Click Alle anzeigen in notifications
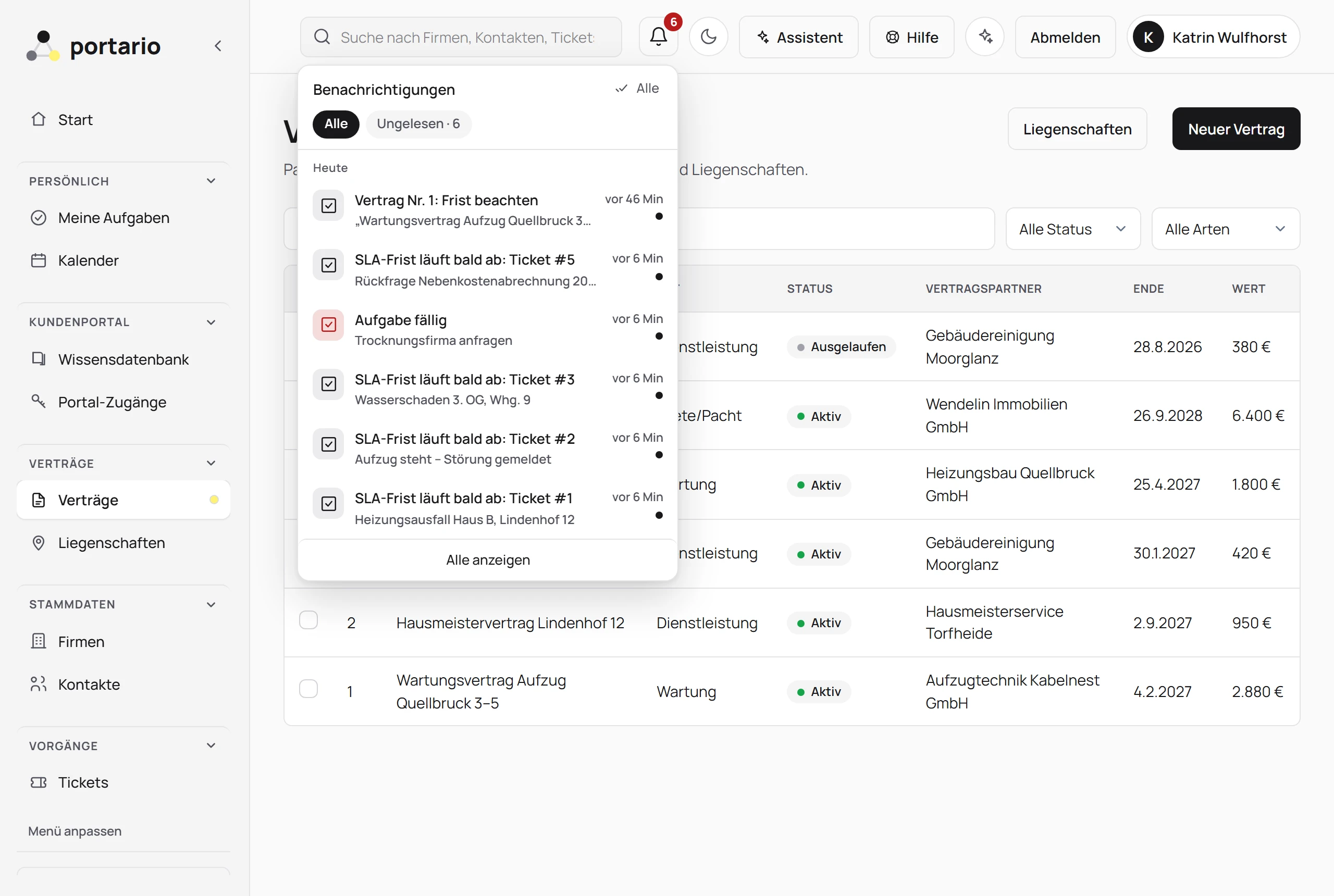 point(488,560)
